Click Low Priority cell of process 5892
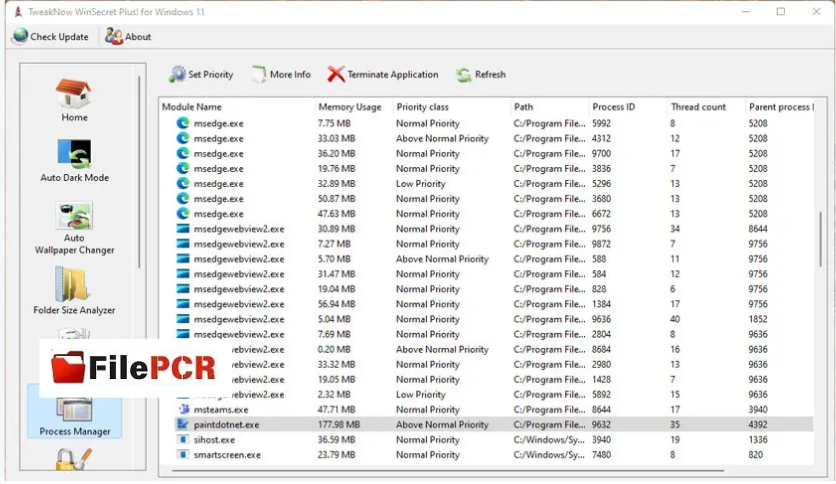 pyautogui.click(x=420, y=394)
